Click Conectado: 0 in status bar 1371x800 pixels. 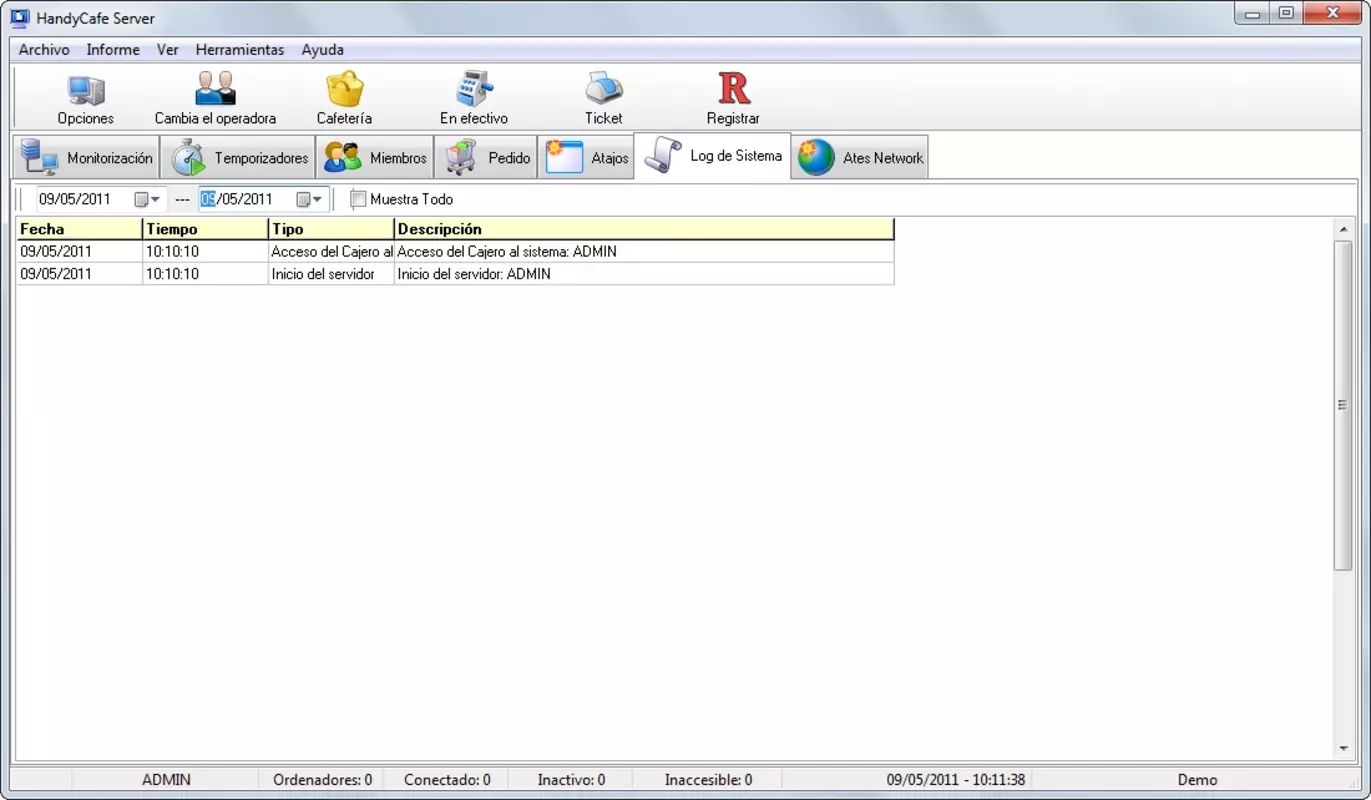click(447, 779)
